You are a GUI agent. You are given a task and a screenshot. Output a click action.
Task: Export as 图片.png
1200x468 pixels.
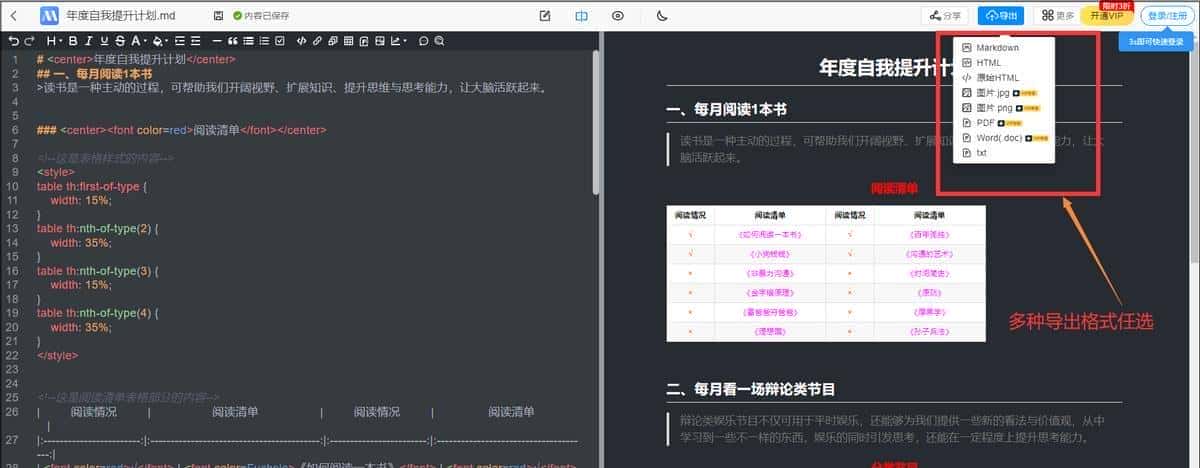pos(1000,108)
